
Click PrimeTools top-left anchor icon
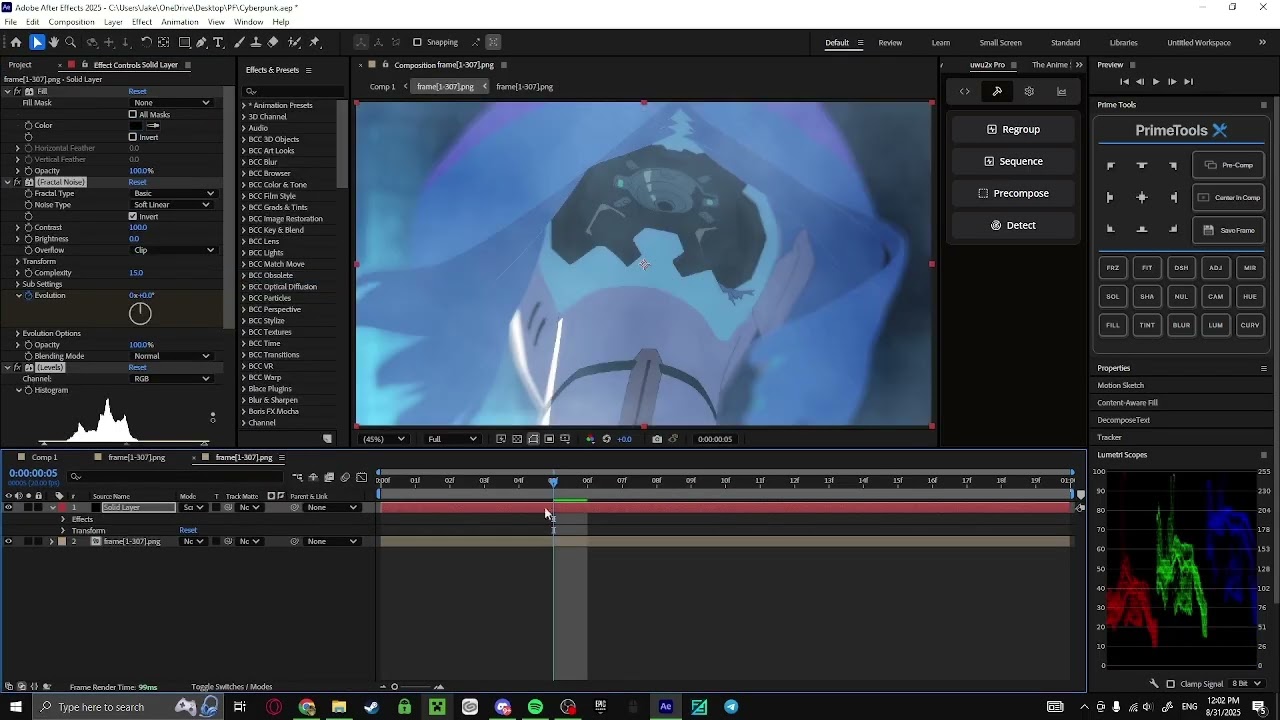tap(1110, 165)
